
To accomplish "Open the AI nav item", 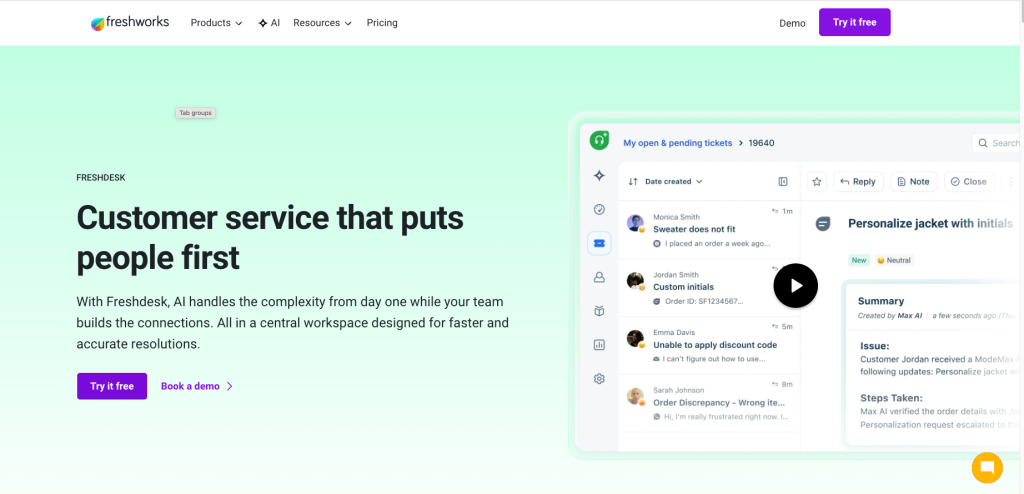I will pyautogui.click(x=269, y=23).
